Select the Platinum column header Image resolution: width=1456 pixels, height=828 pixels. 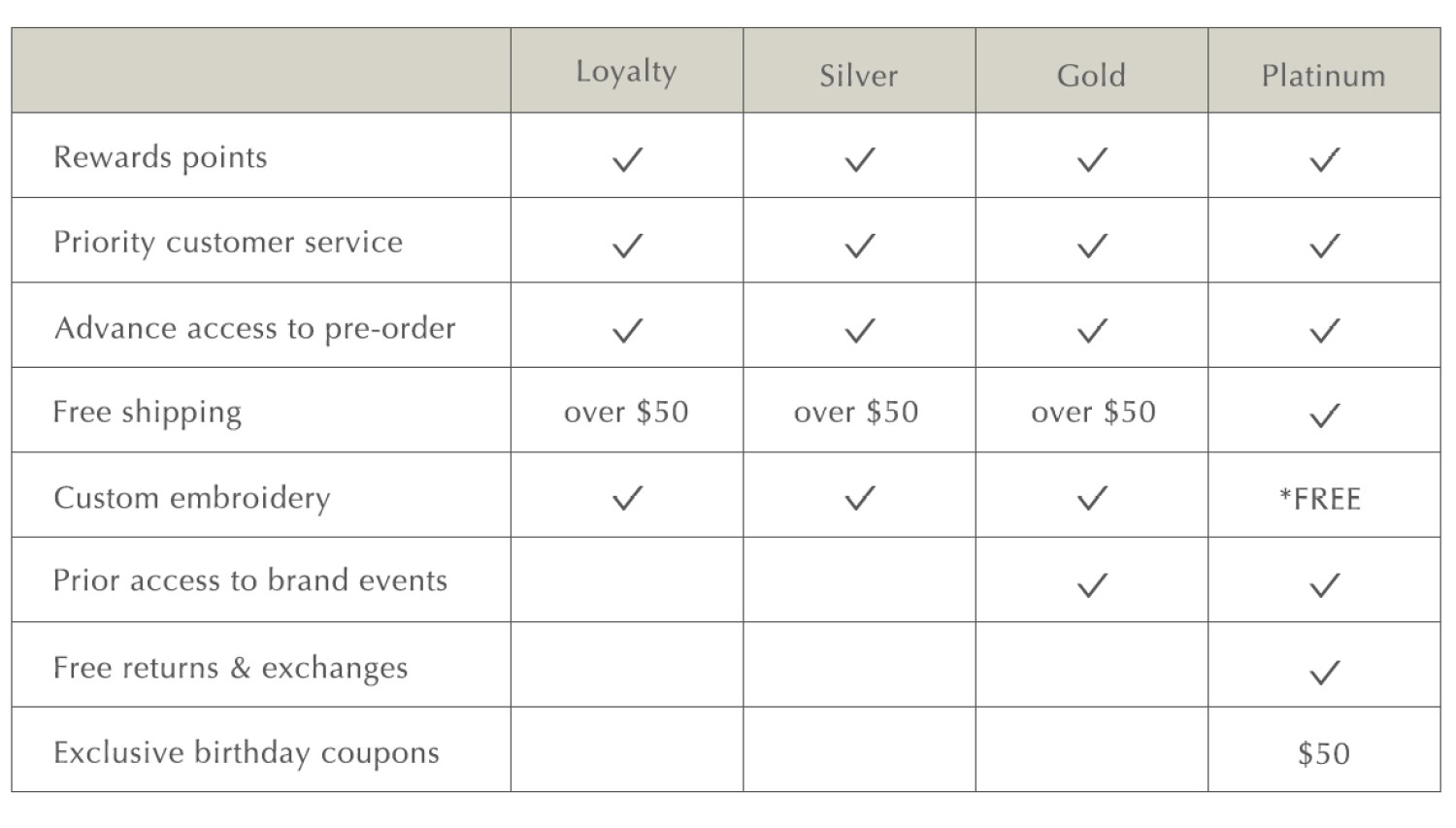pyautogui.click(x=1323, y=75)
